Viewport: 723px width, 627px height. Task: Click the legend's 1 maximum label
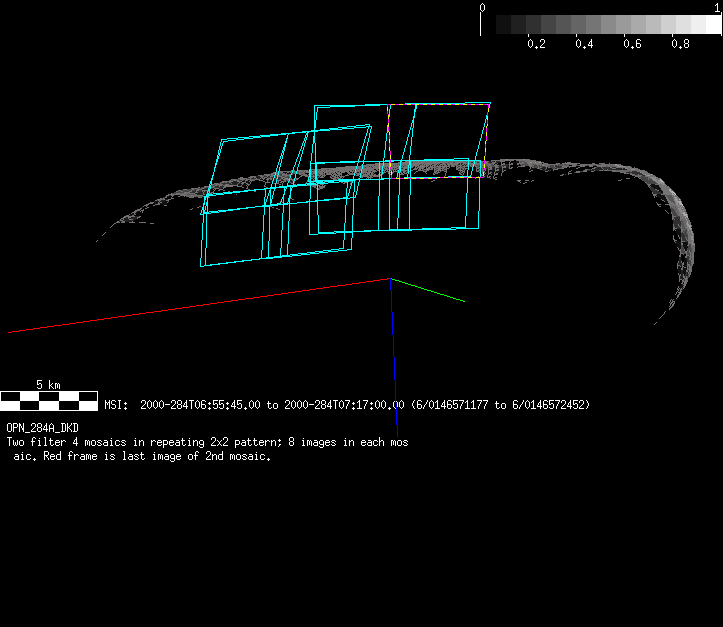click(x=717, y=7)
